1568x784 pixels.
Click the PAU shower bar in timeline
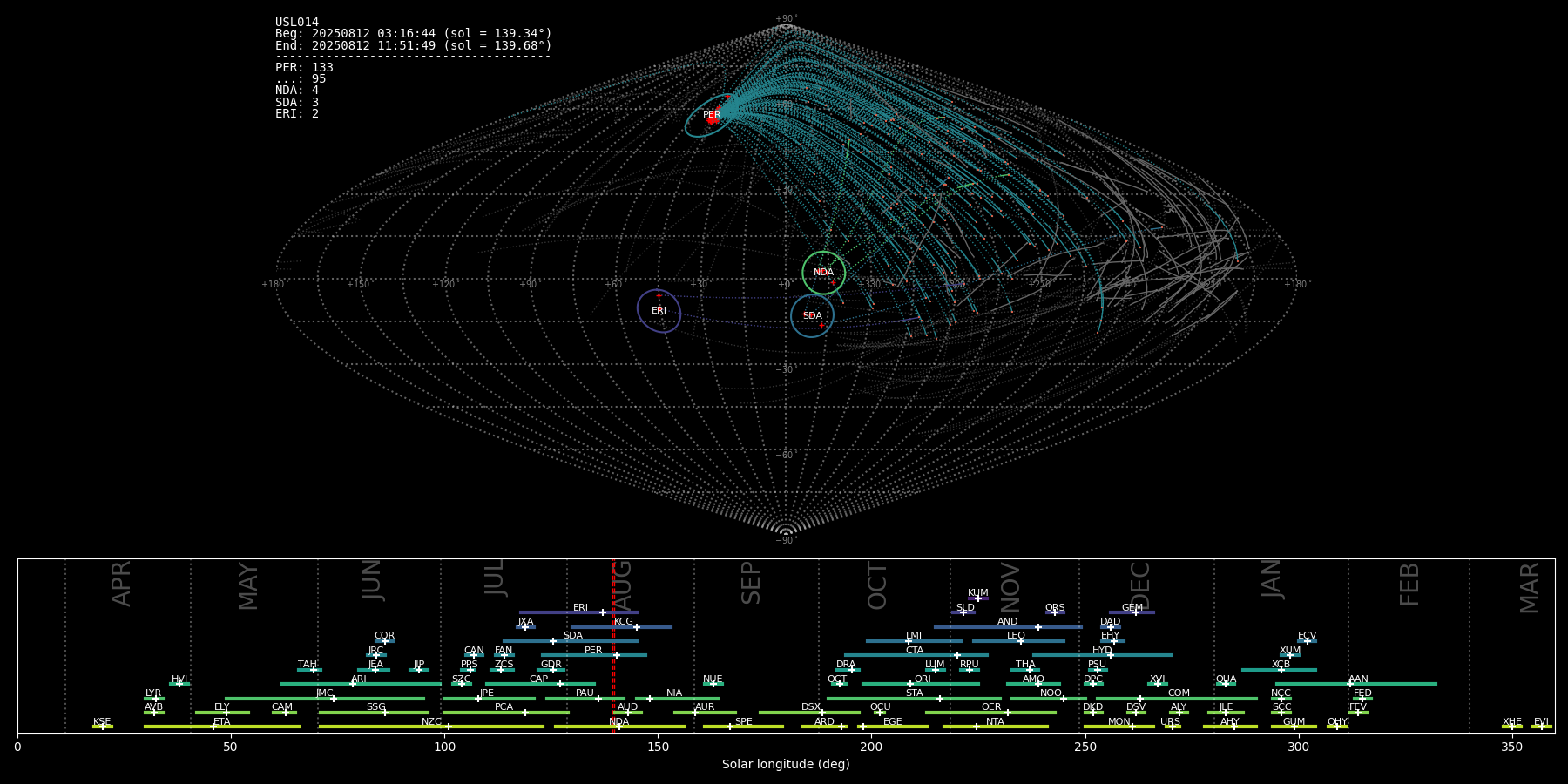click(x=585, y=699)
